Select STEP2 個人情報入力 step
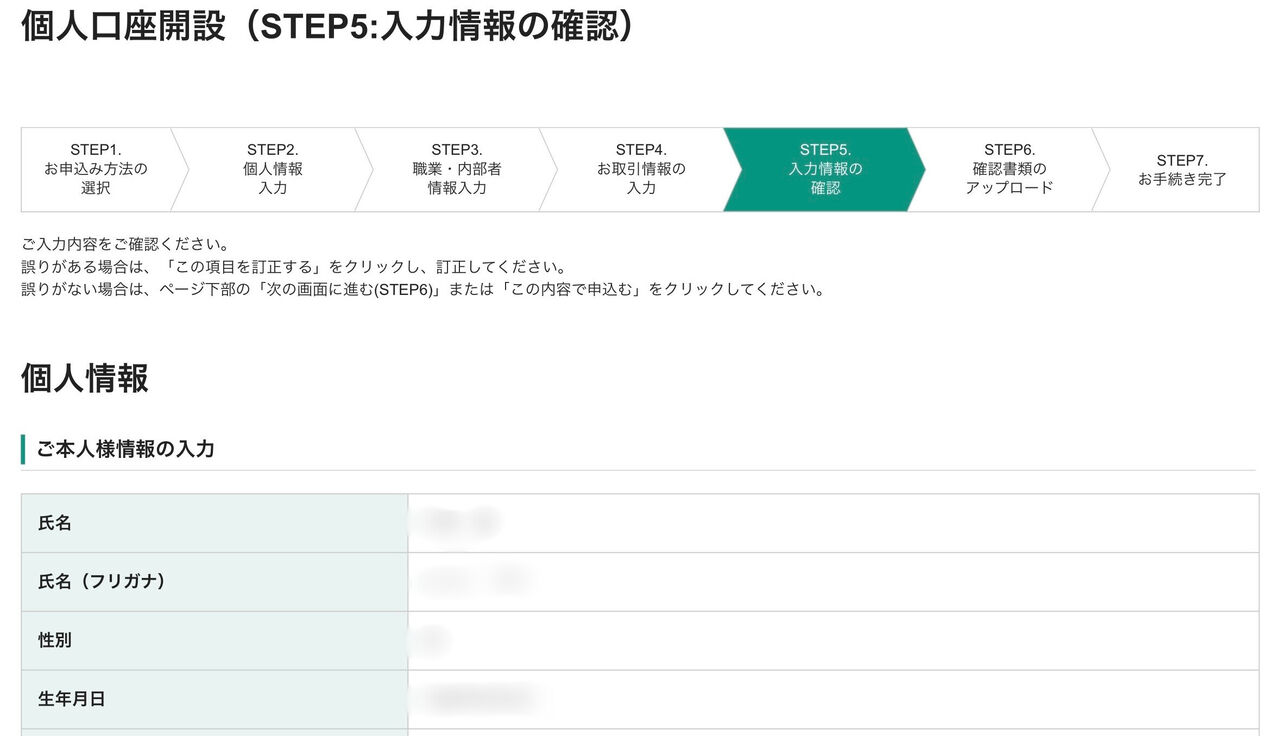Screen dimensions: 1280x736 point(272,169)
